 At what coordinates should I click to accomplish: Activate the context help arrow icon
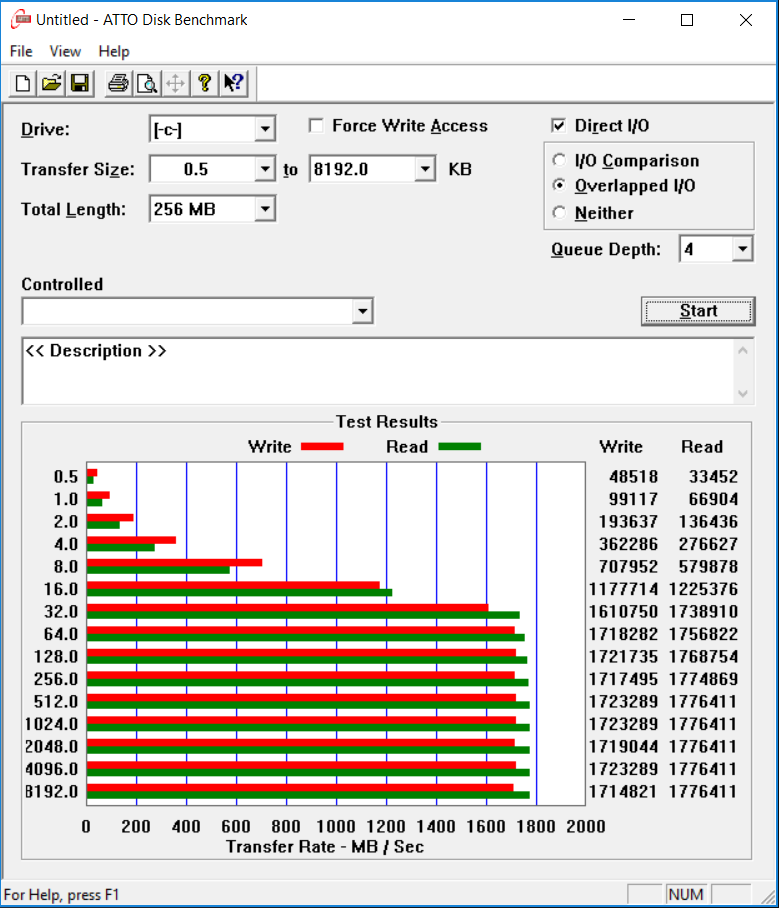tap(234, 83)
